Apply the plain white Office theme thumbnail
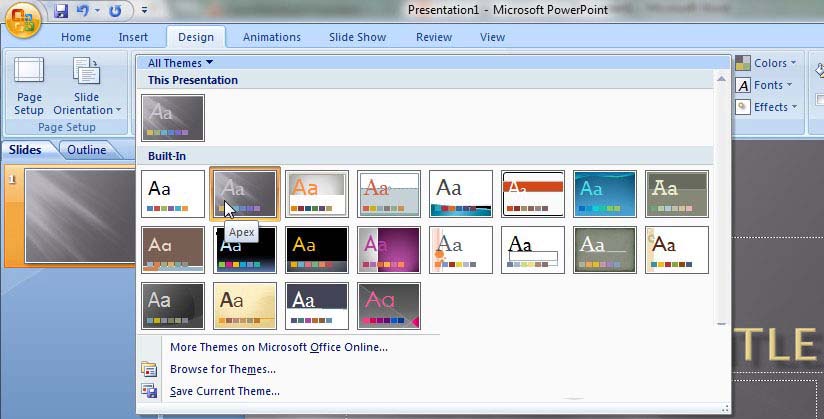 (173, 193)
